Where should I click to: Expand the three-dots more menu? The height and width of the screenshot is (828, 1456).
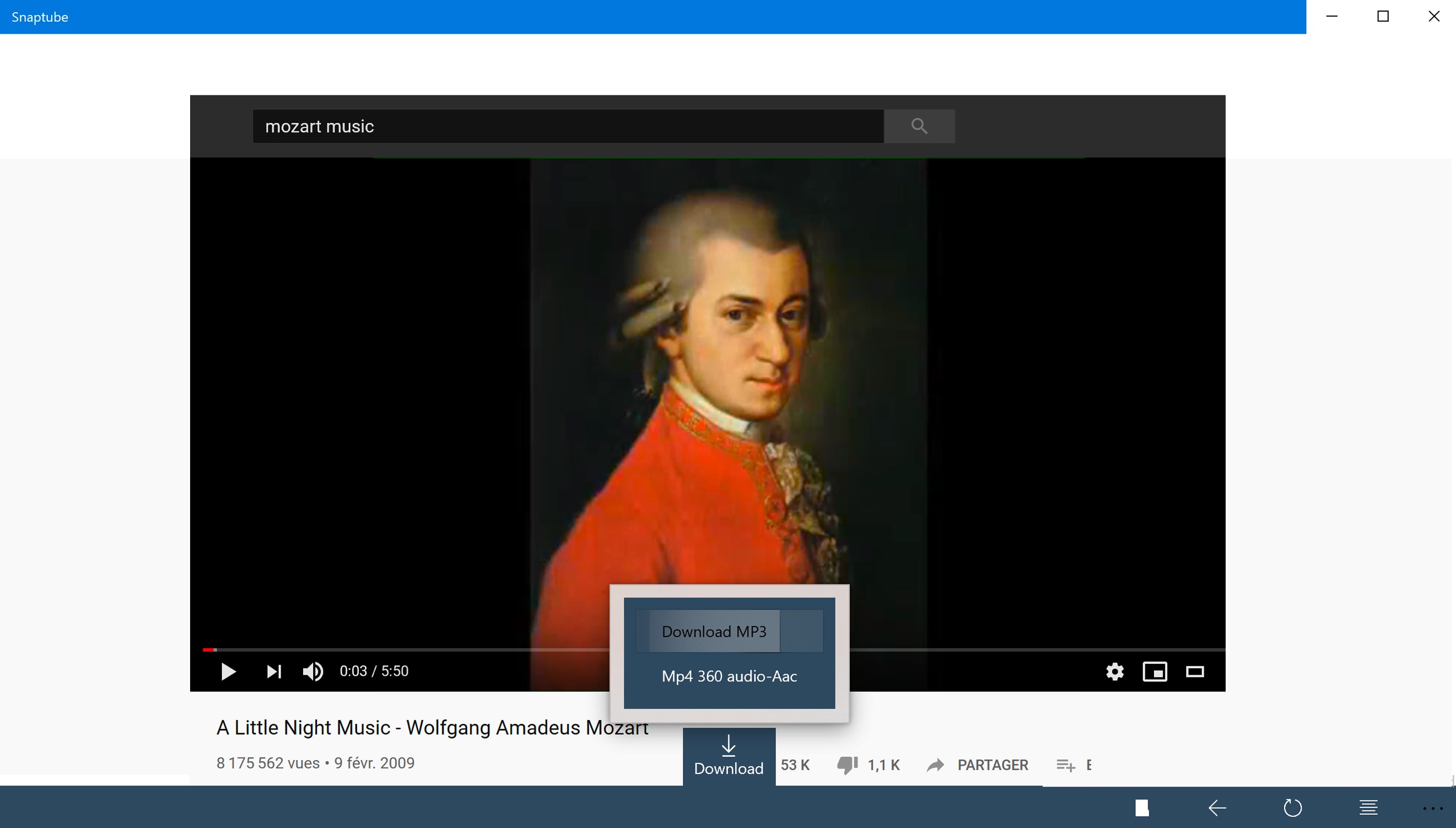click(1432, 808)
